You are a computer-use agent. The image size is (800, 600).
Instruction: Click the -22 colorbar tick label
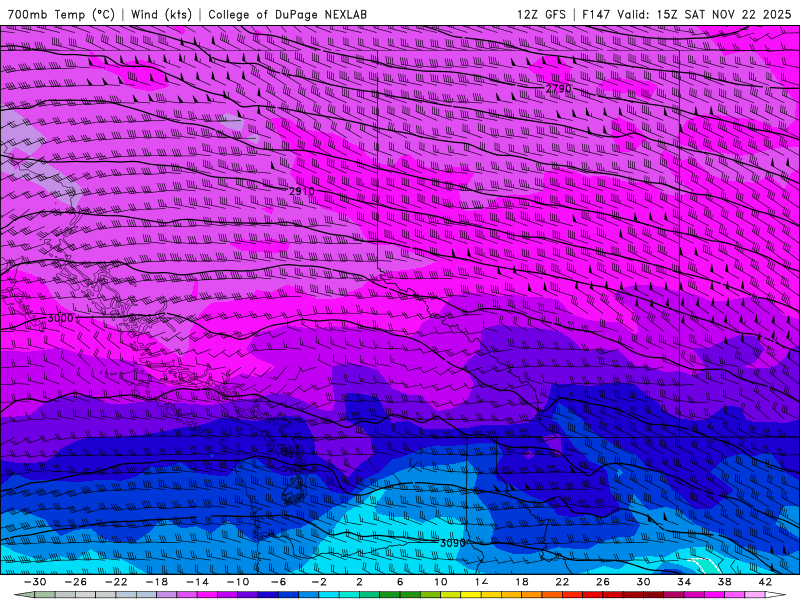click(x=116, y=582)
